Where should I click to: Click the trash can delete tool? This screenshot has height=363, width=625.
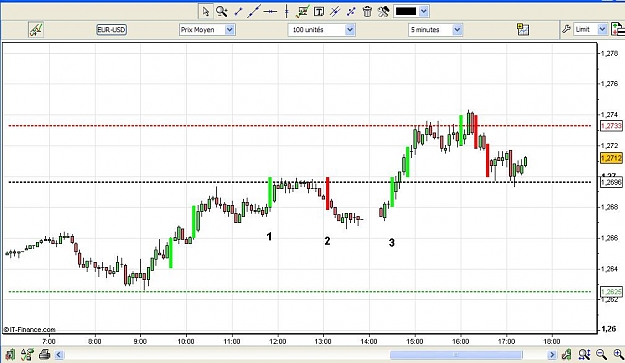[x=367, y=12]
